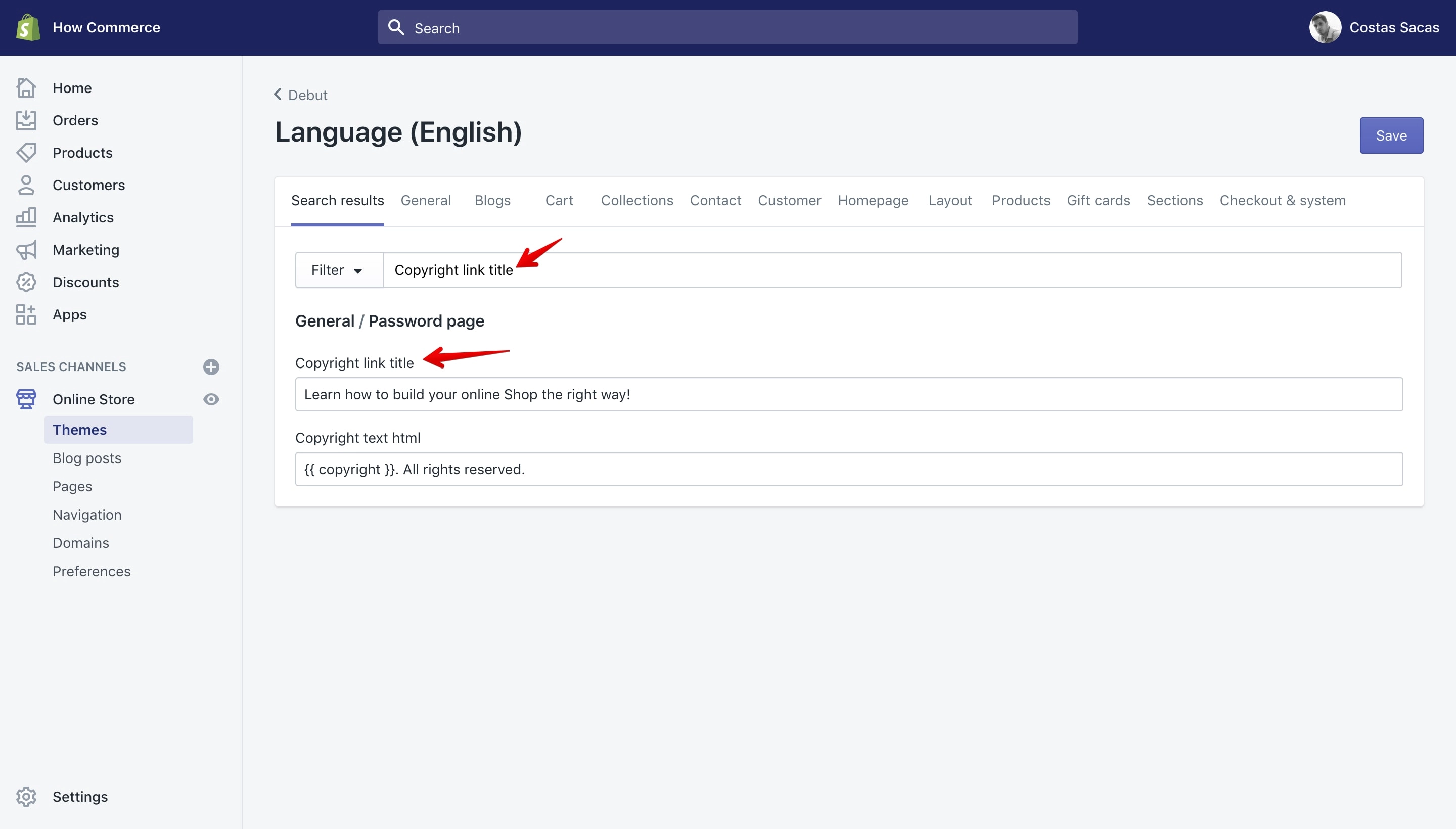Click the Customers person icon
Screen dimensions: 1456x829
coord(26,185)
